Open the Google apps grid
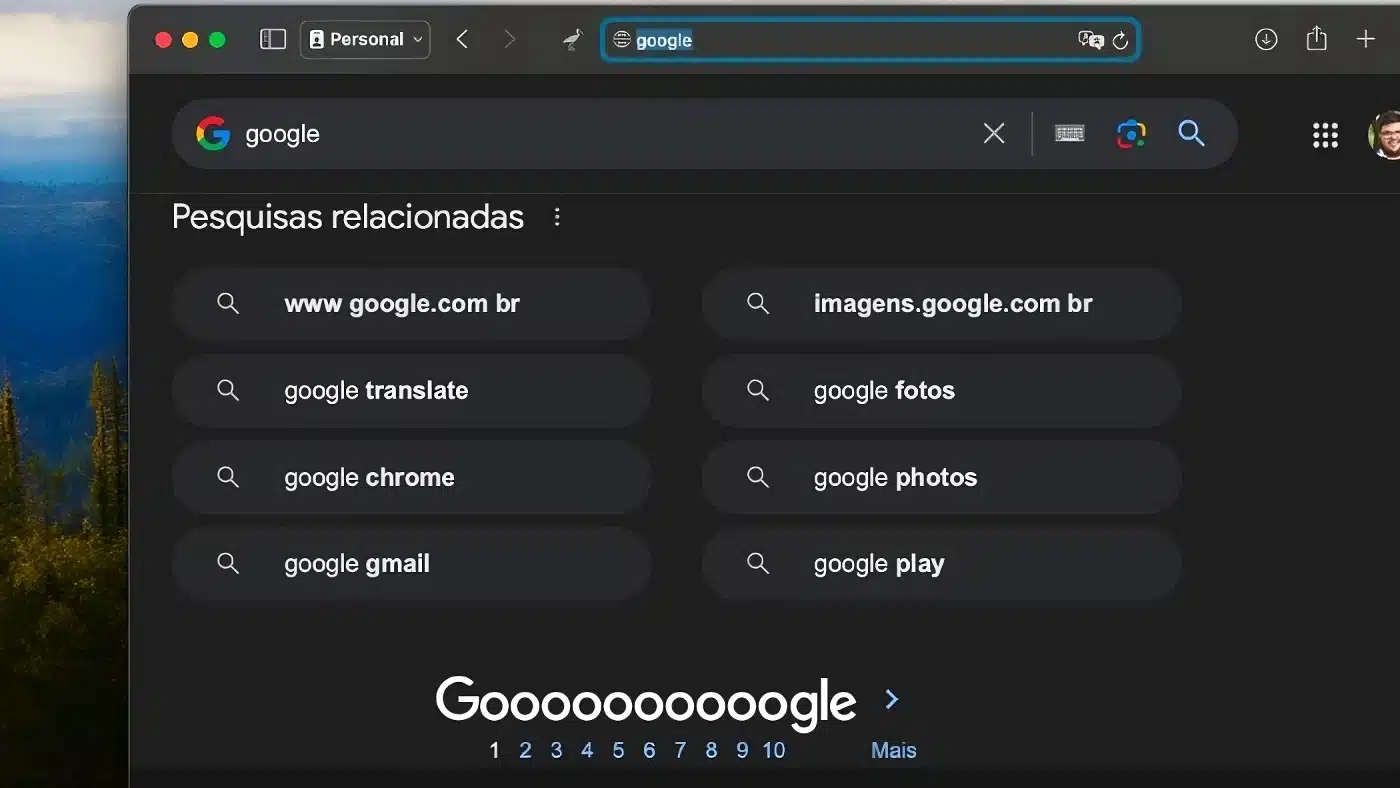 point(1325,135)
